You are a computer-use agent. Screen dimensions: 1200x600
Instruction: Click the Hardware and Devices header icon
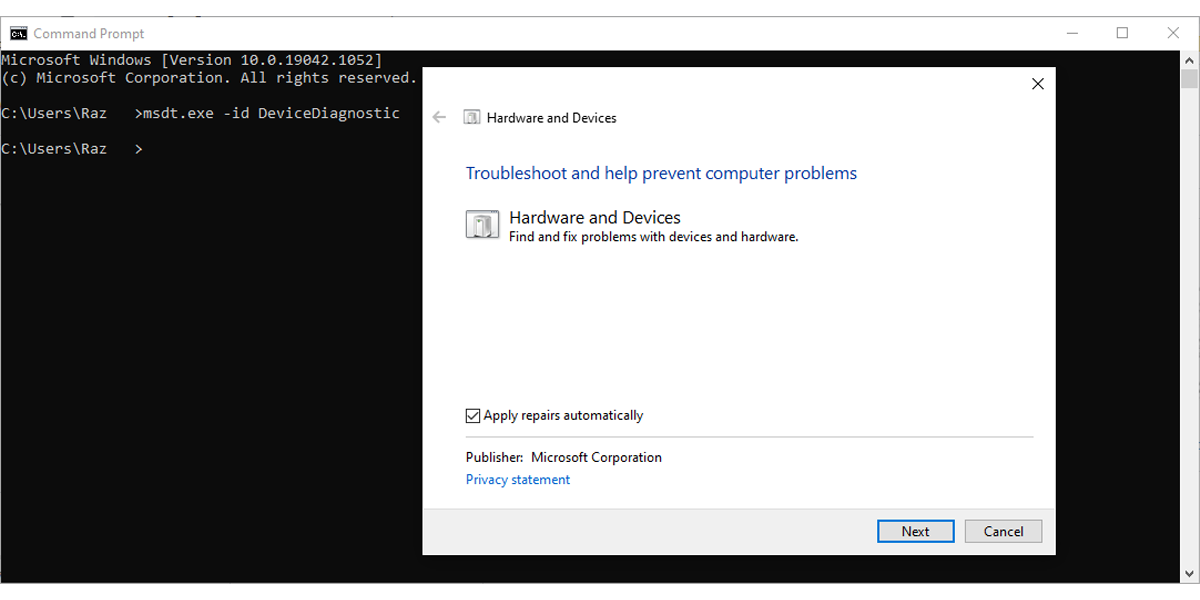(x=472, y=117)
